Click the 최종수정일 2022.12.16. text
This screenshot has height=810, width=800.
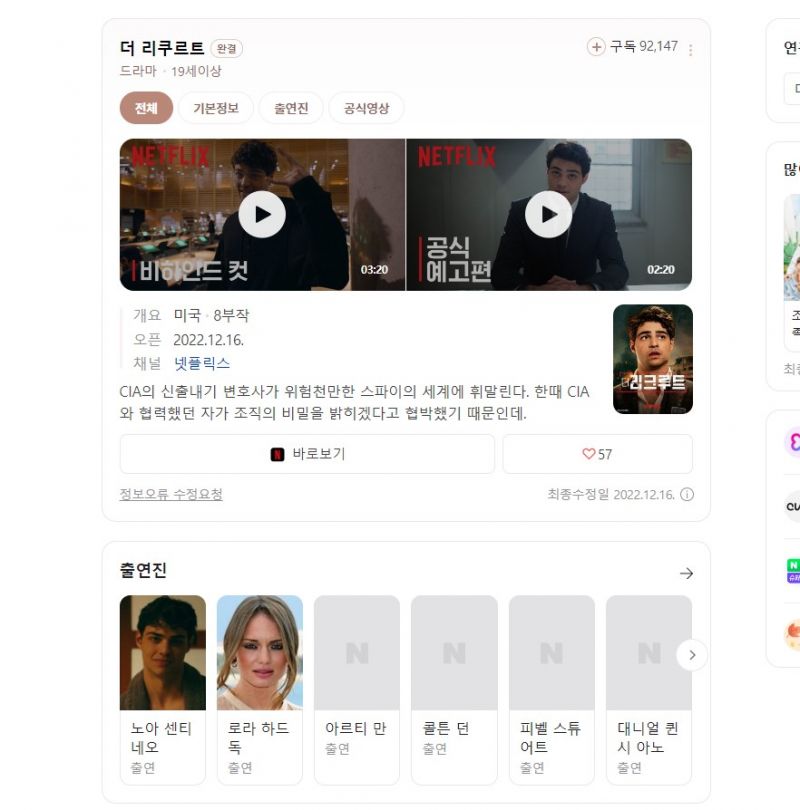pyautogui.click(x=611, y=494)
